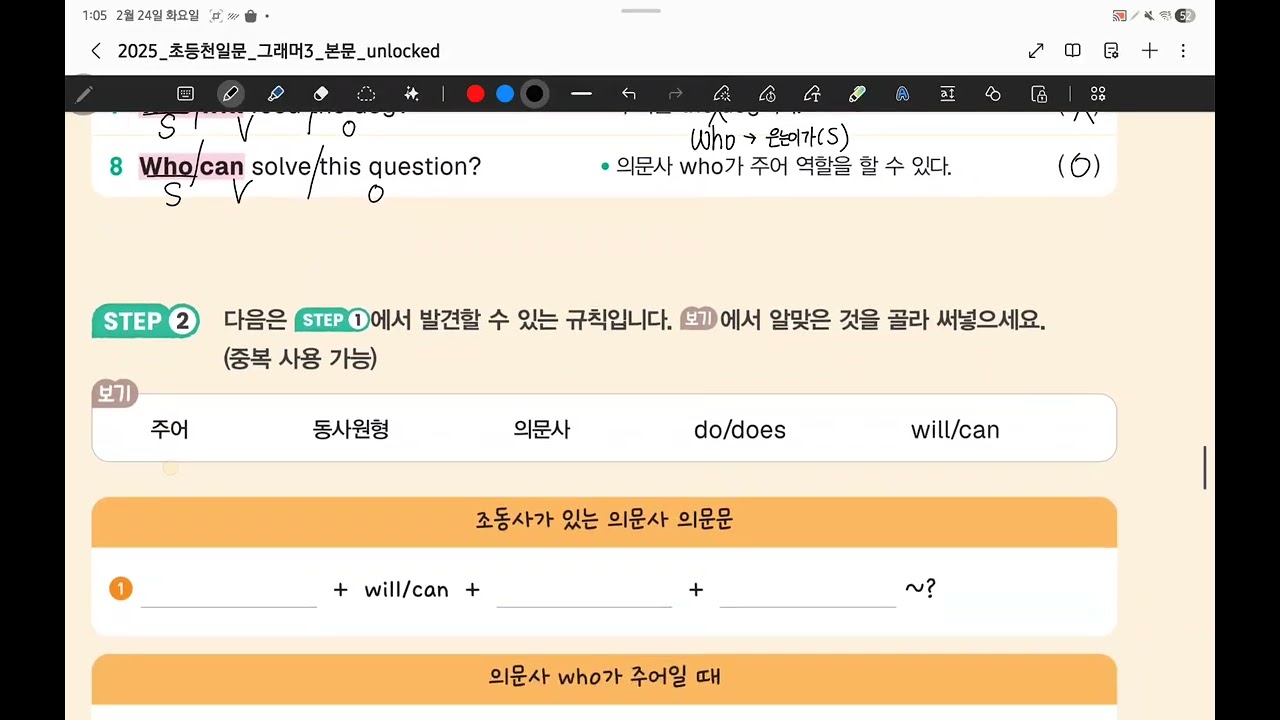Open the blue letter A text style tool
This screenshot has width=1280, height=720.
[902, 94]
